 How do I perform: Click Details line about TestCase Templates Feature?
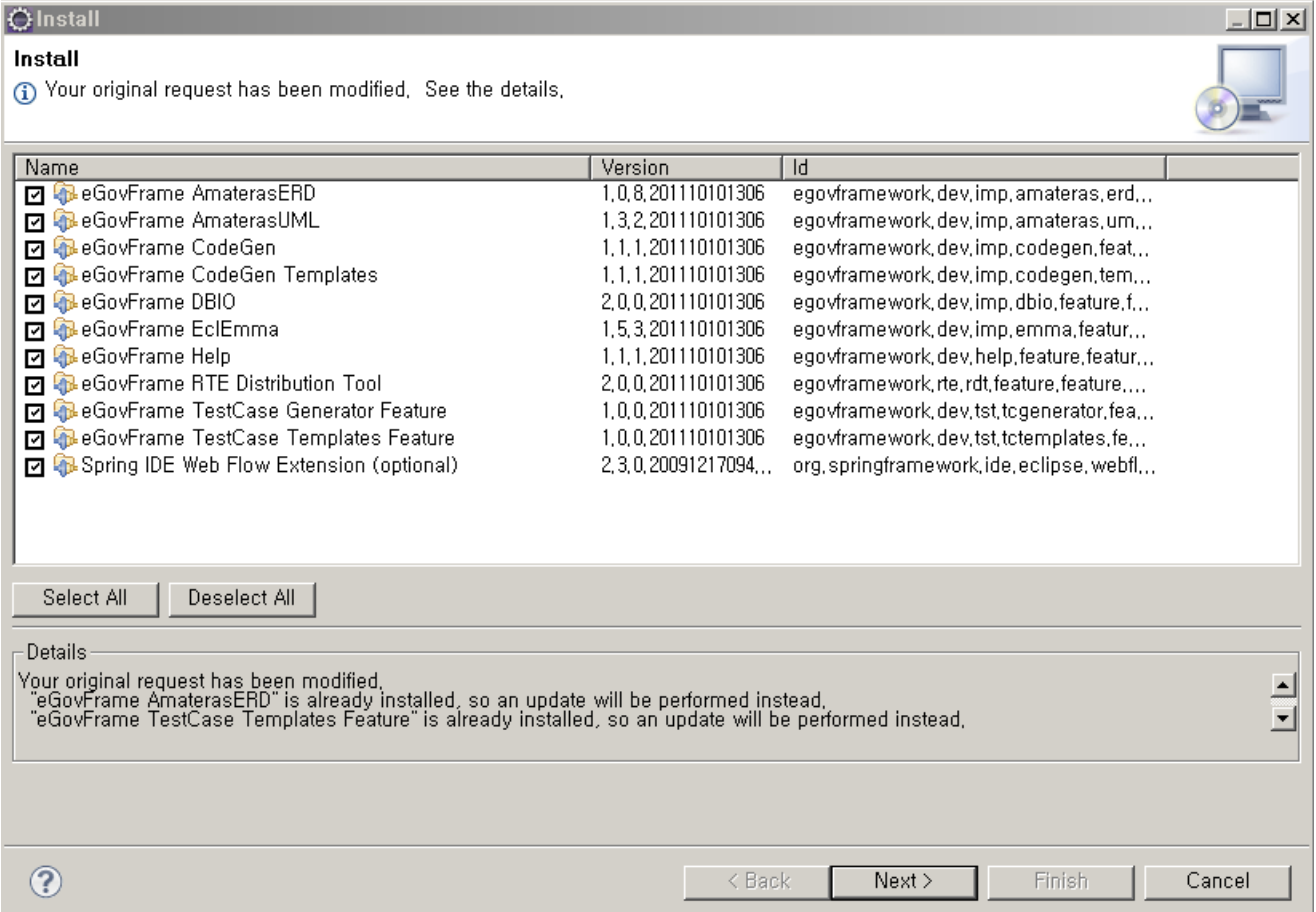tap(498, 718)
